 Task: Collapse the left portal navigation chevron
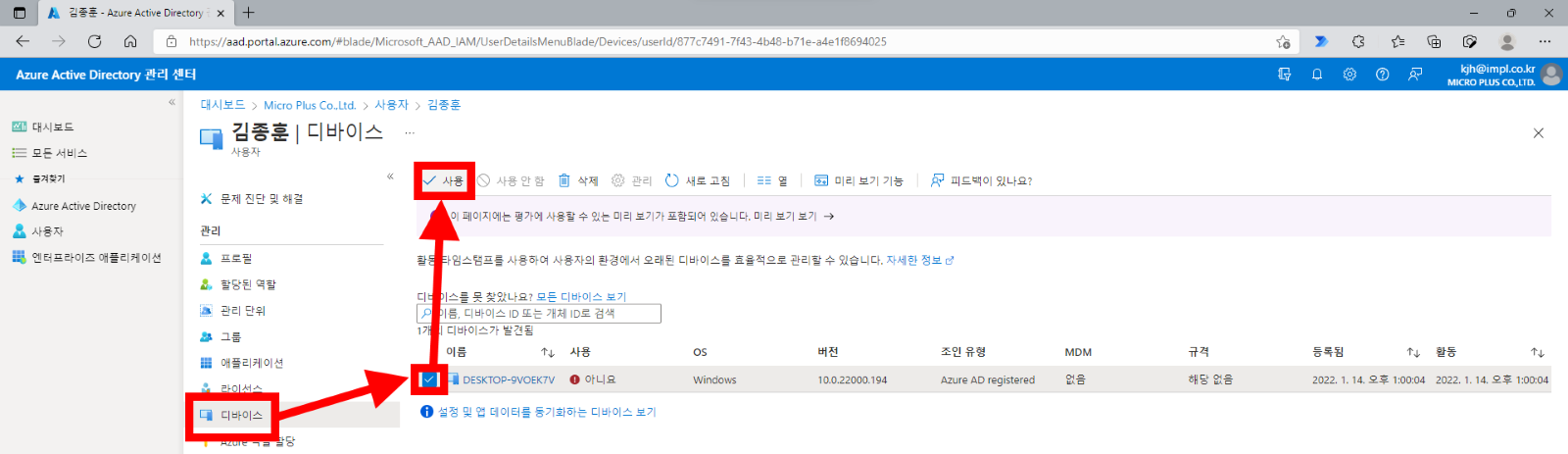[171, 102]
